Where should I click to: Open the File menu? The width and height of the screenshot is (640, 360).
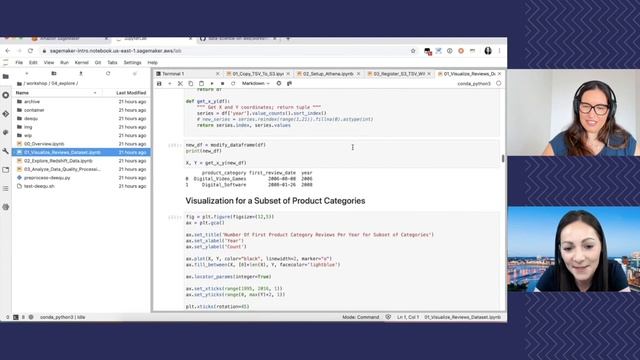click(x=19, y=63)
